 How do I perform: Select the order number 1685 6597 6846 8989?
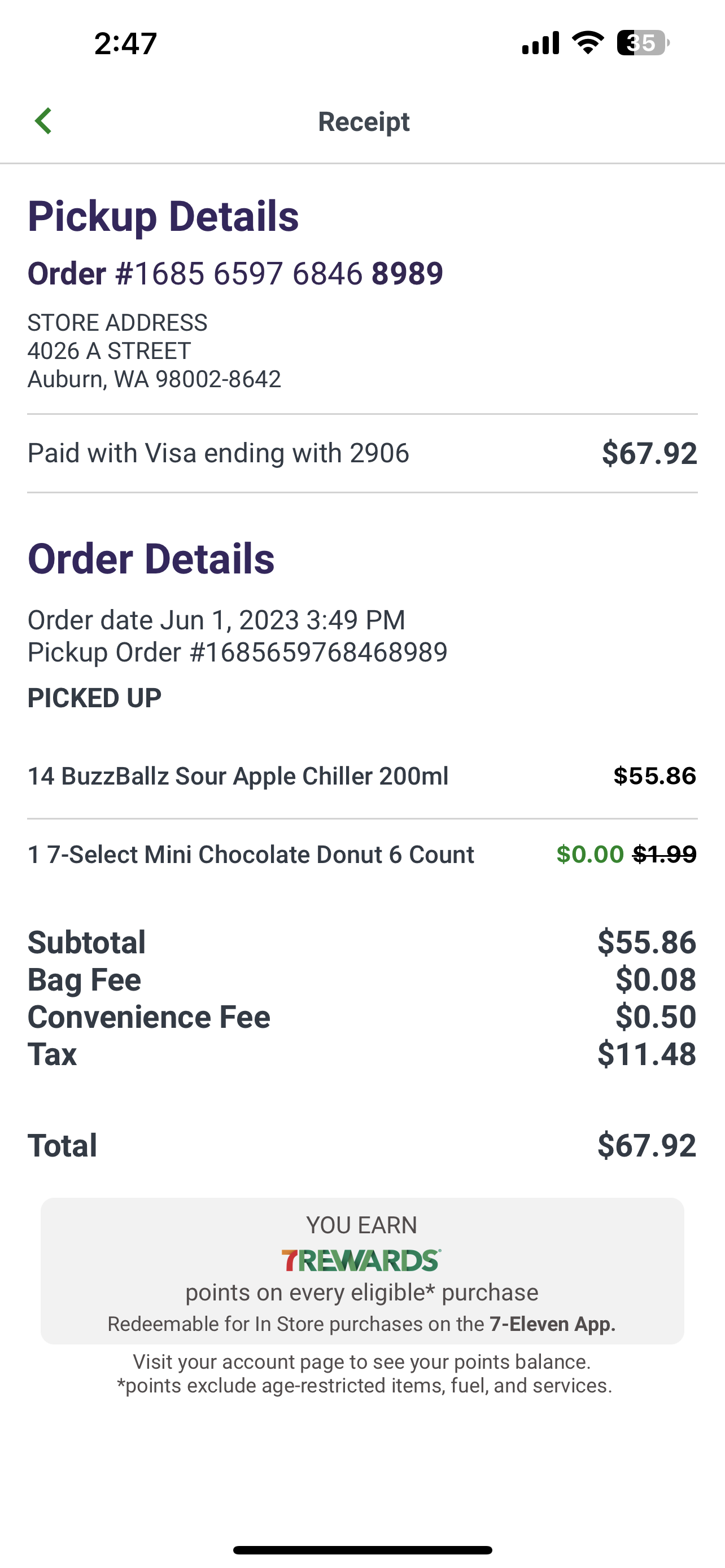pos(235,273)
